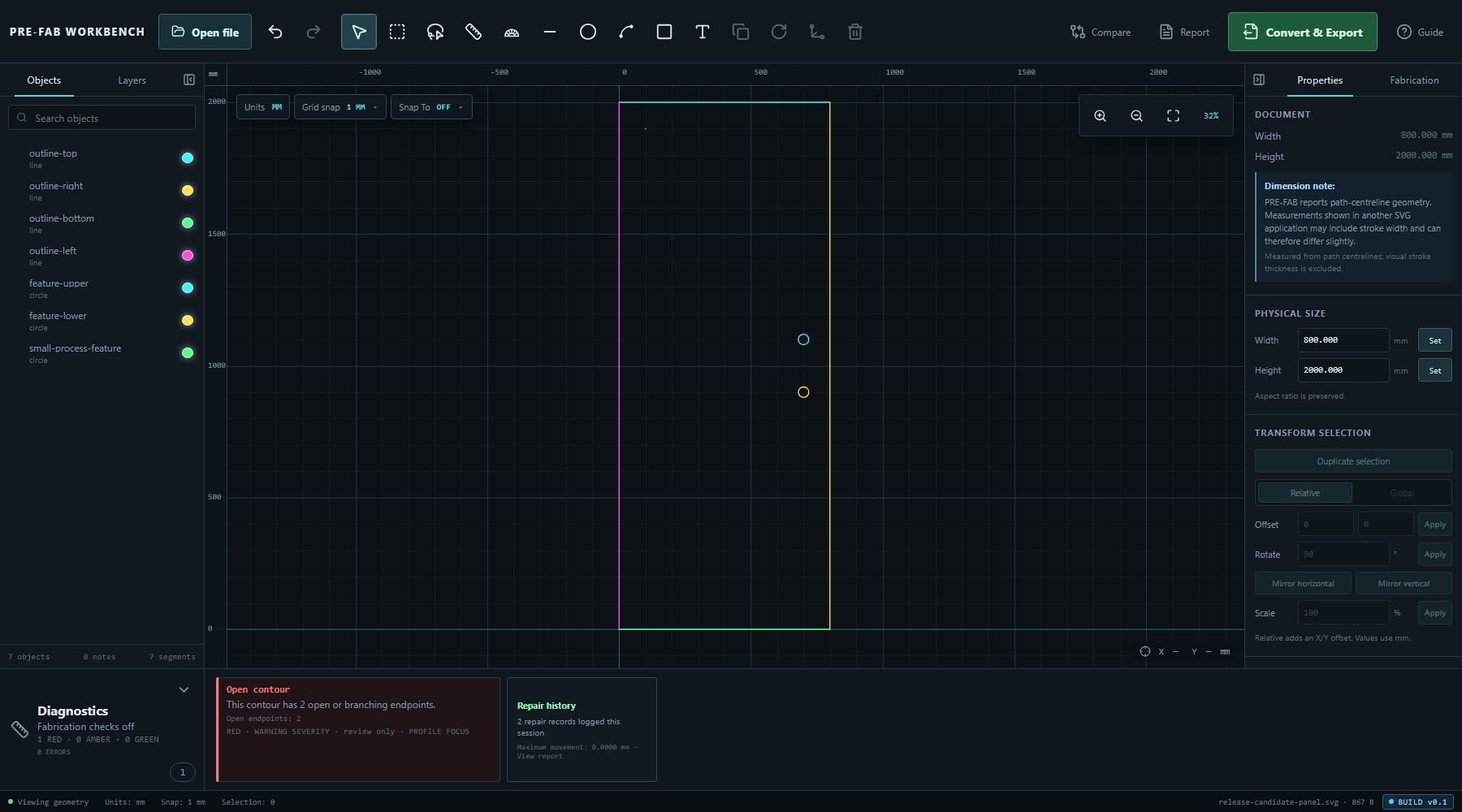Select the feature-lower object row

(102, 321)
